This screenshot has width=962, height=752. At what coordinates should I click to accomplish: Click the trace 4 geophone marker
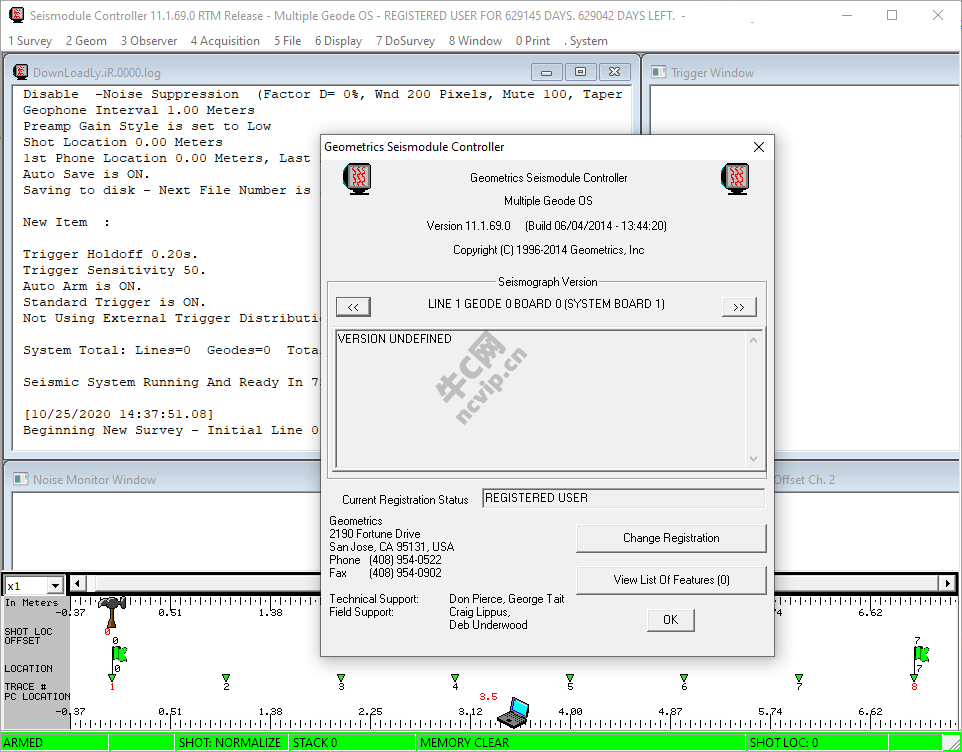point(455,678)
